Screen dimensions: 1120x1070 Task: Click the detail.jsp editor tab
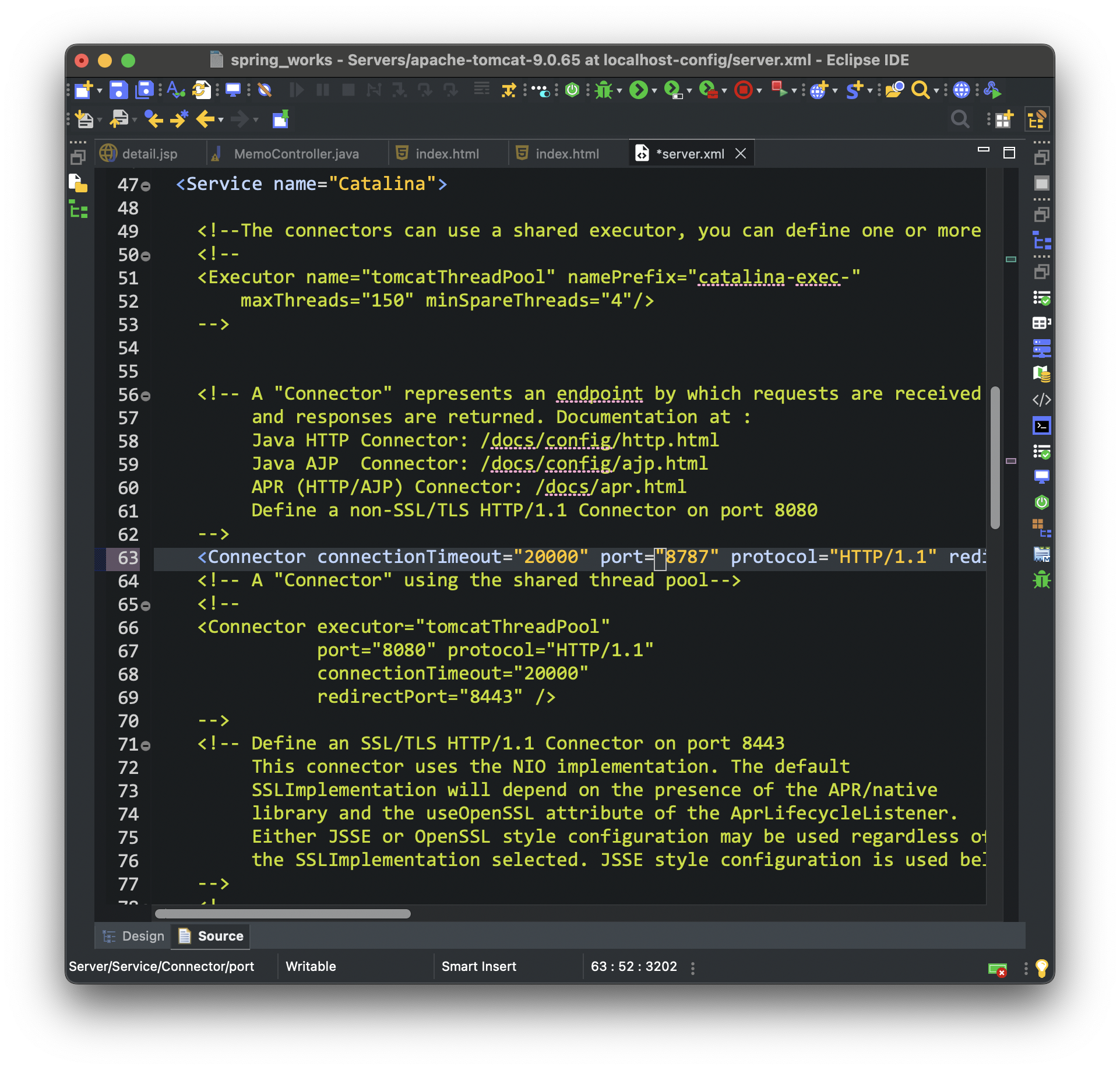(149, 154)
